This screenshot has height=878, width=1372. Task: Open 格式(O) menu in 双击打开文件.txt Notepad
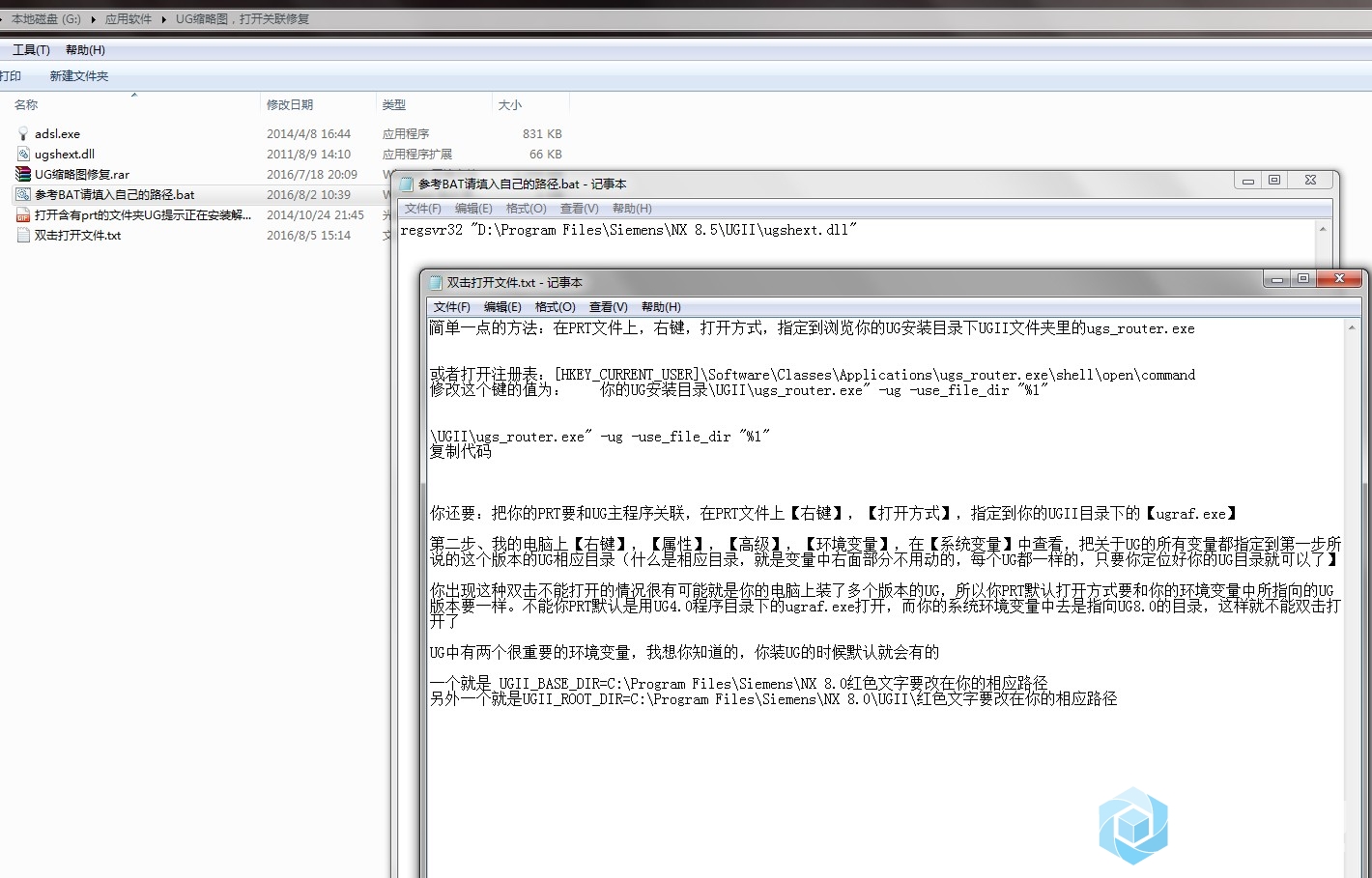tap(556, 307)
